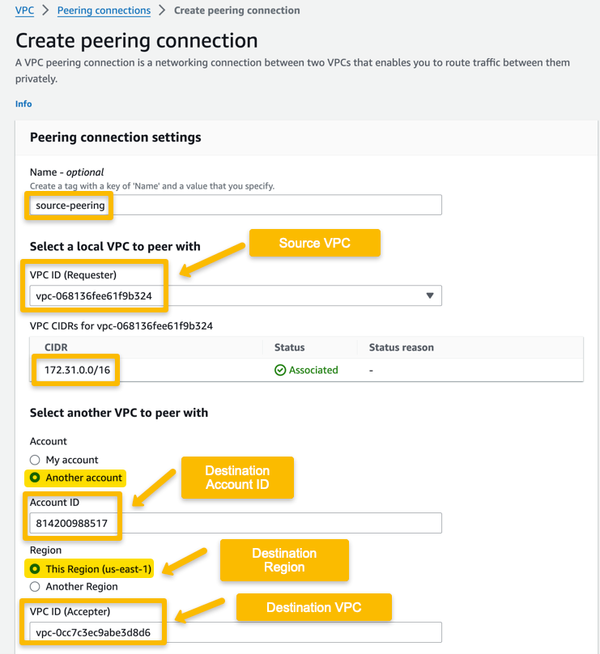600x654 pixels.
Task: Click the green Associated status icon
Action: point(281,370)
